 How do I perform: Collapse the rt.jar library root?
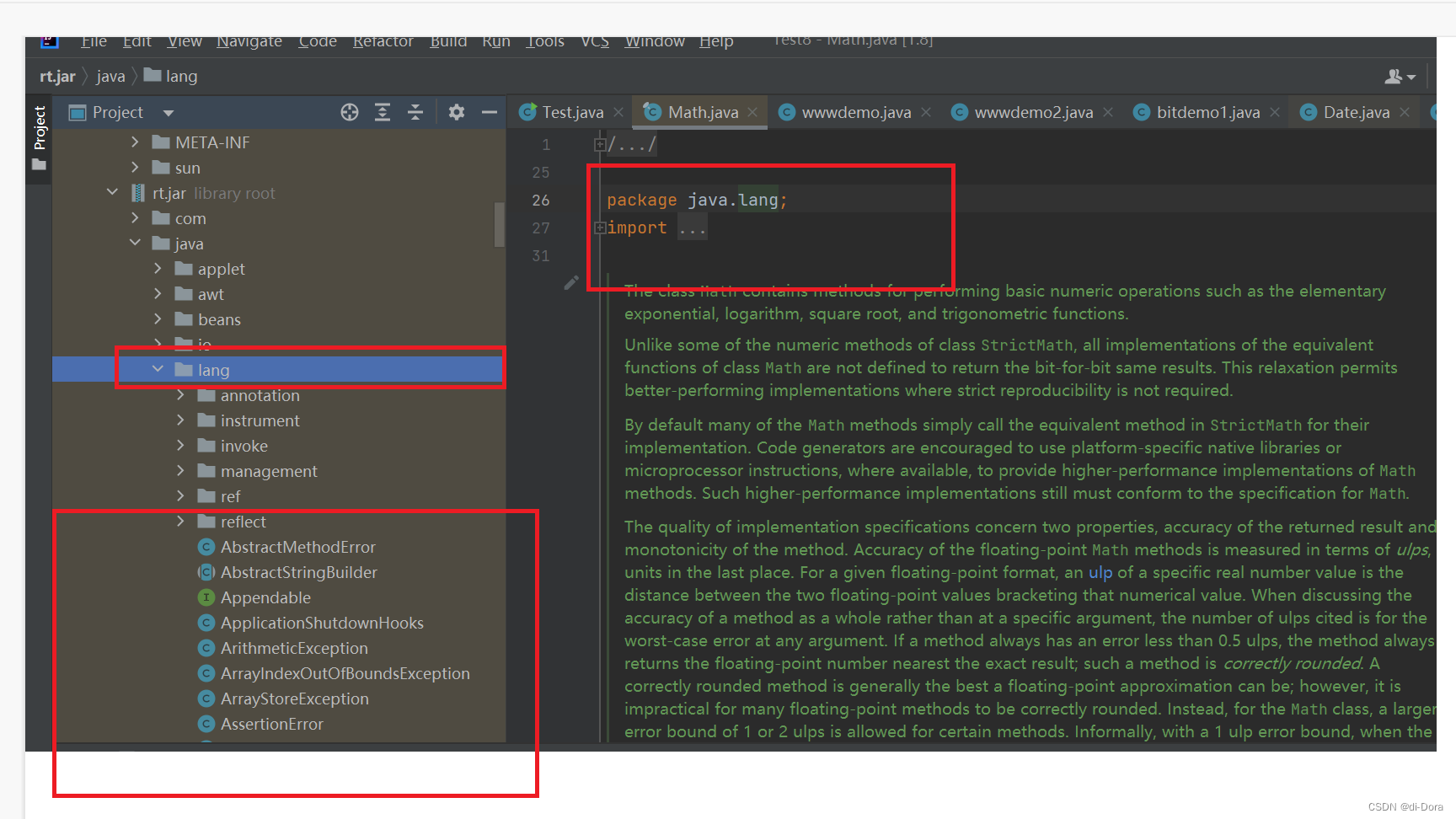pyautogui.click(x=112, y=193)
